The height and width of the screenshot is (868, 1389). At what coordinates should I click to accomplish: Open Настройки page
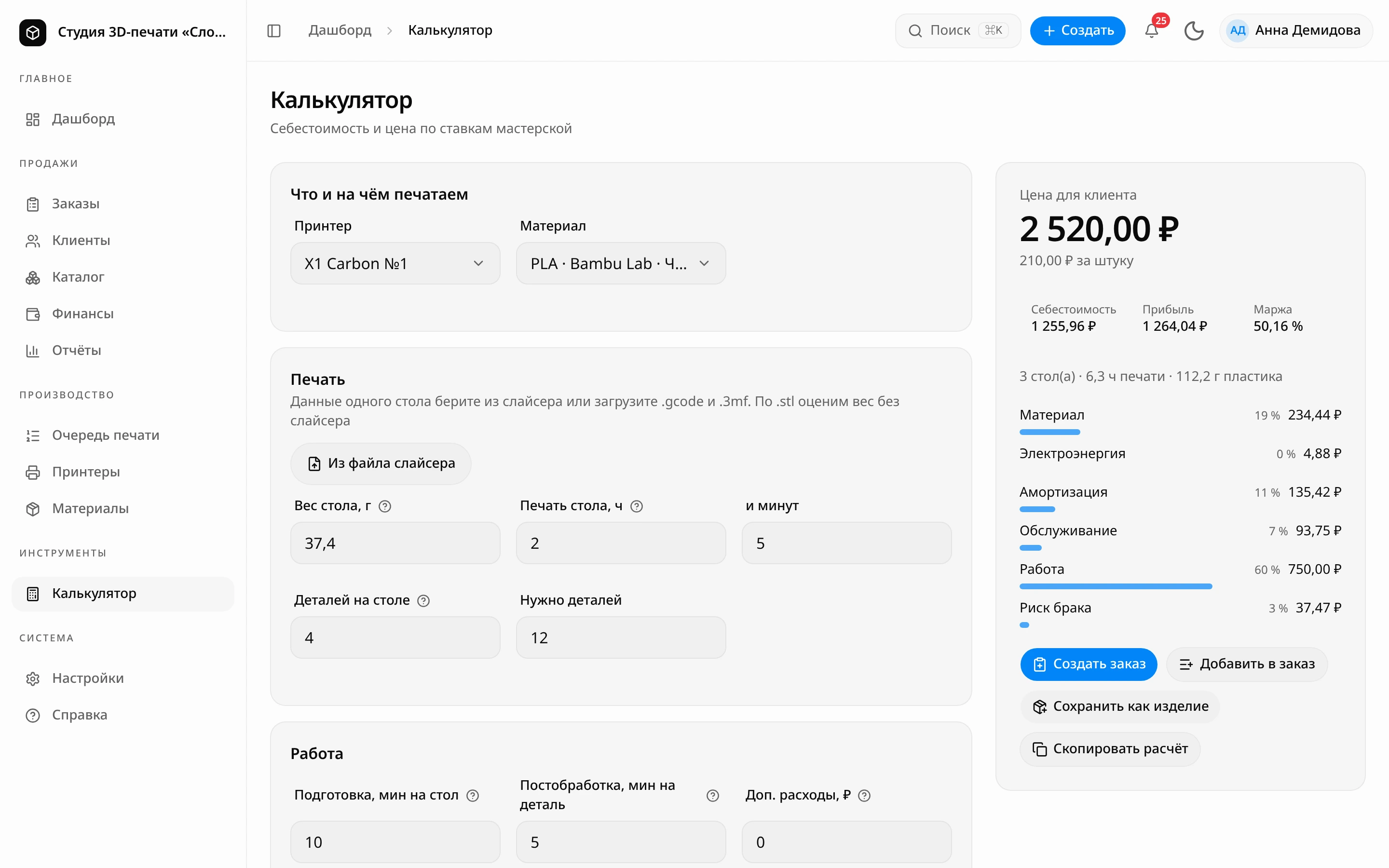point(123,678)
